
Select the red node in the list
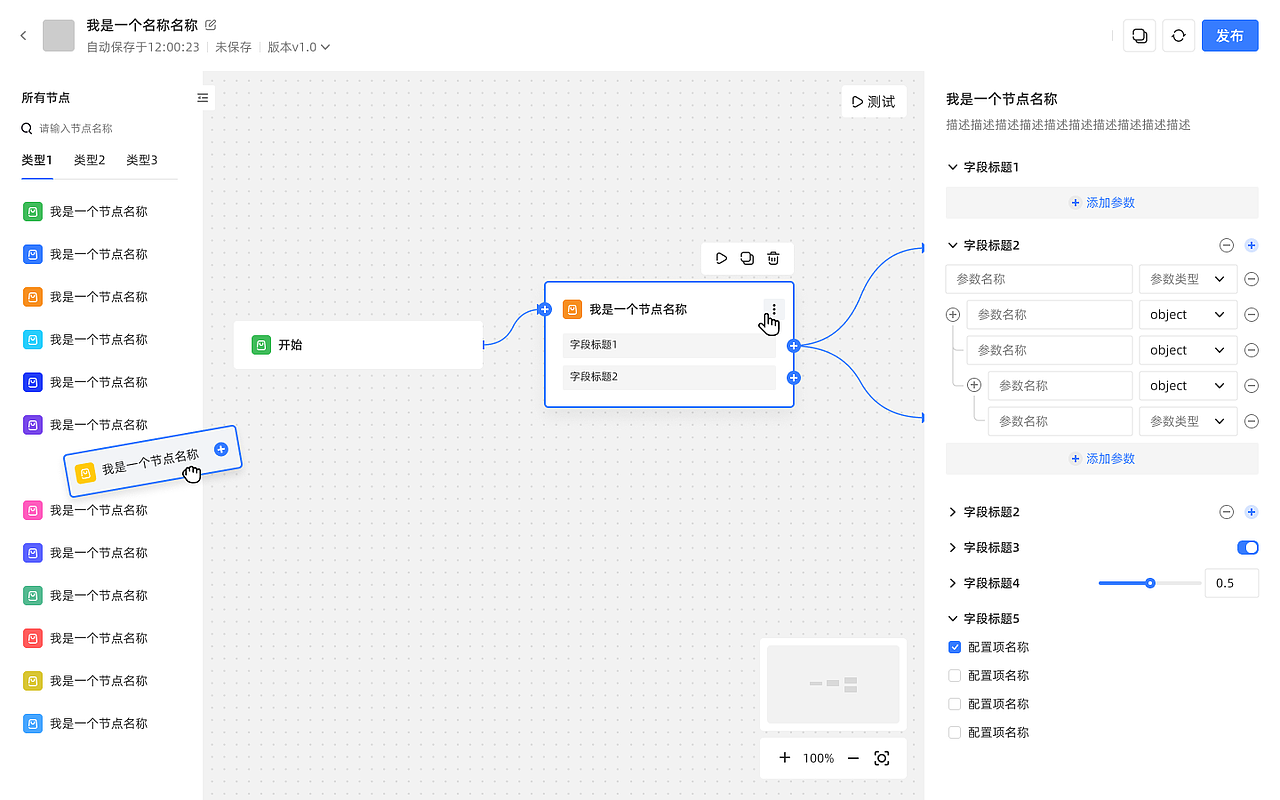32,638
